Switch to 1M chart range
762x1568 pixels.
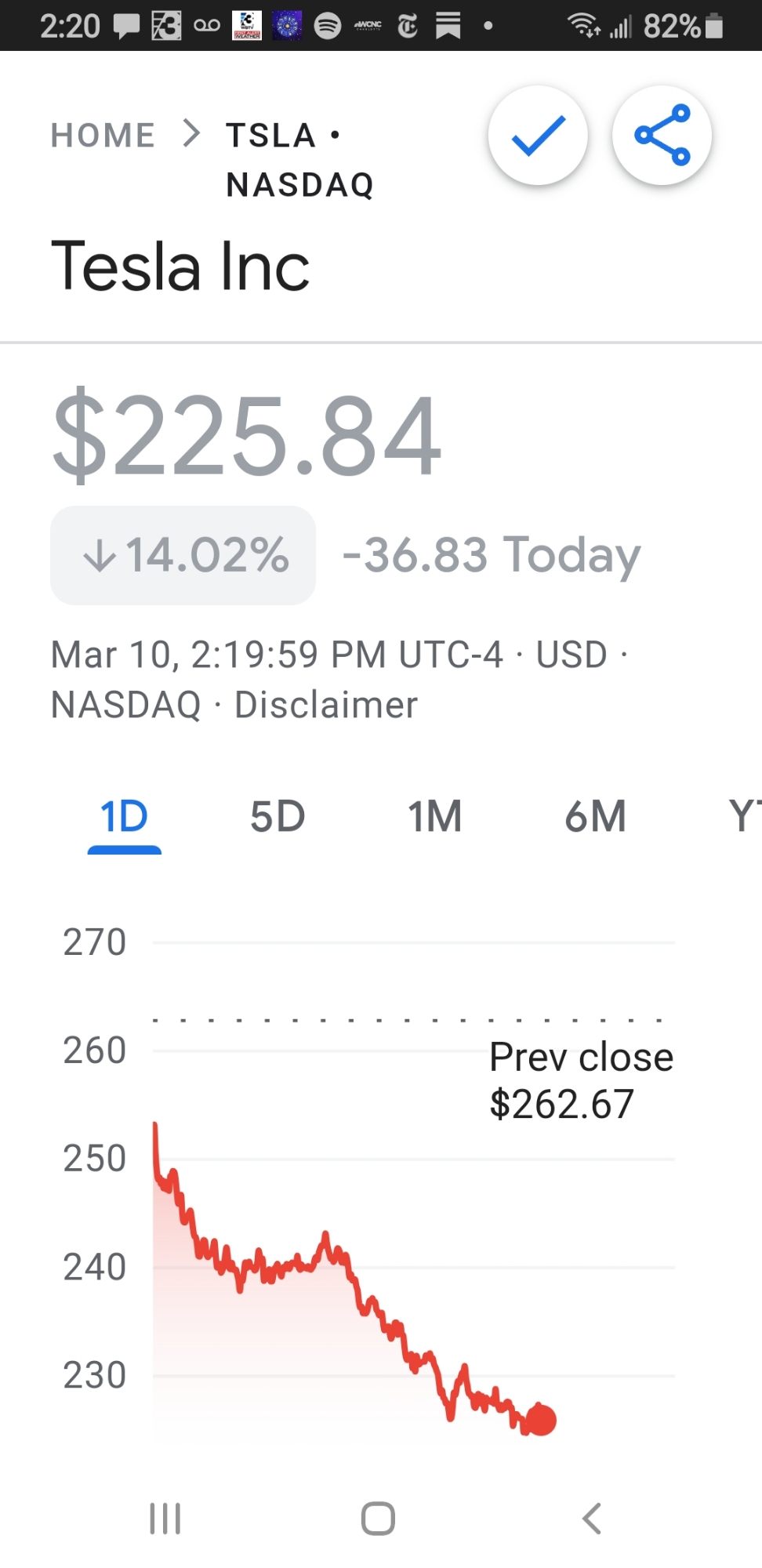click(x=435, y=817)
